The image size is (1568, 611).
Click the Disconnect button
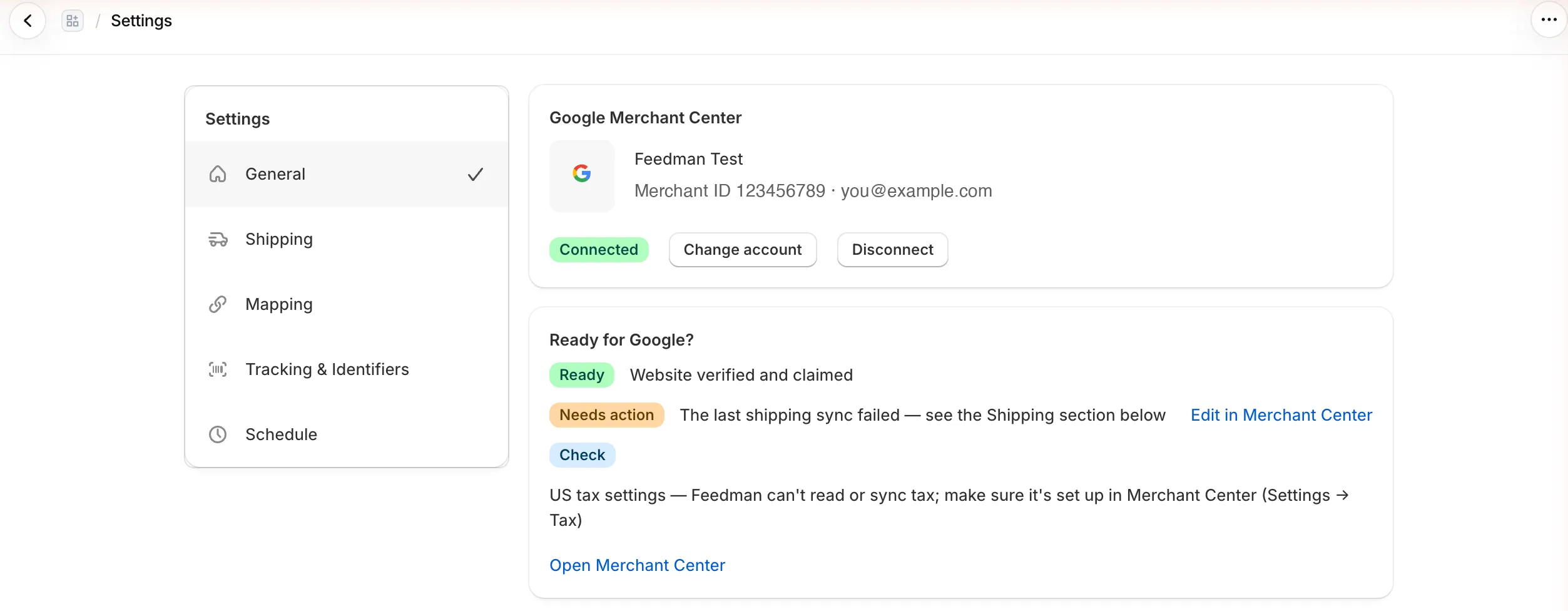[892, 250]
